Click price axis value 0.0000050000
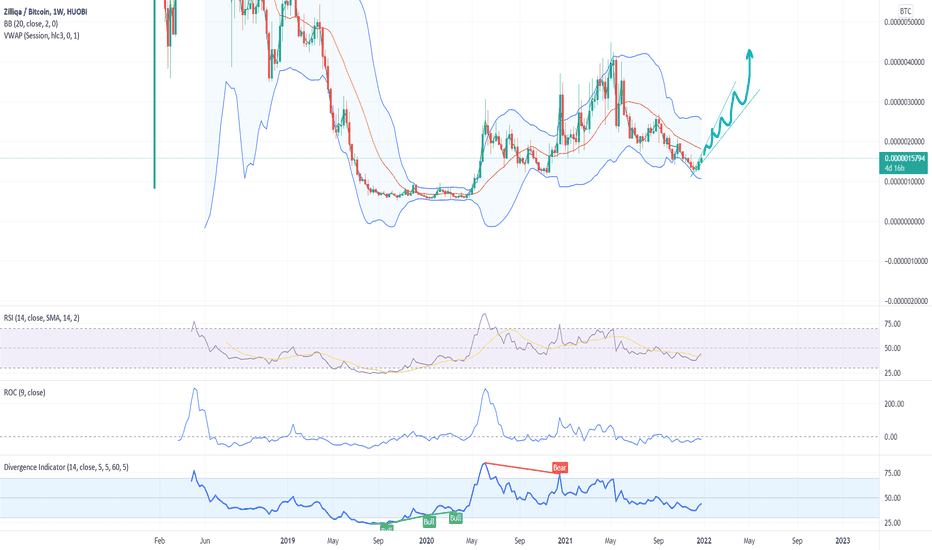This screenshot has width=932, height=550. 905,22
